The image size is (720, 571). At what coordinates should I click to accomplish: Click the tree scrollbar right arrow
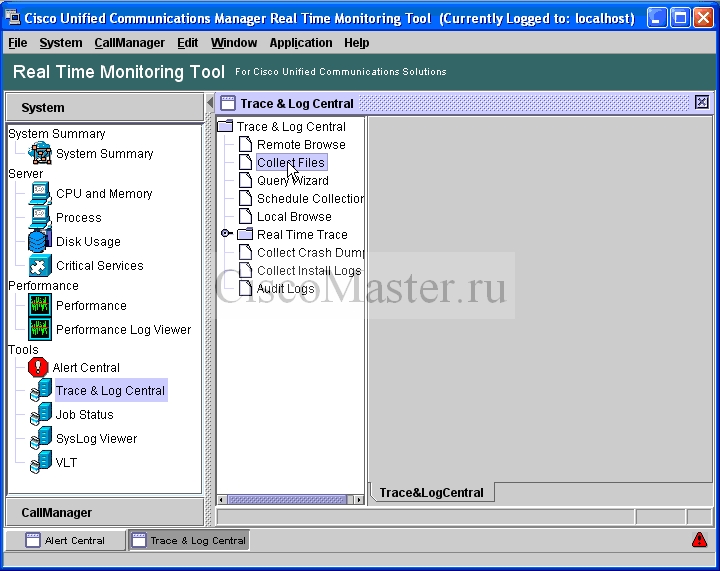pyautogui.click(x=359, y=499)
